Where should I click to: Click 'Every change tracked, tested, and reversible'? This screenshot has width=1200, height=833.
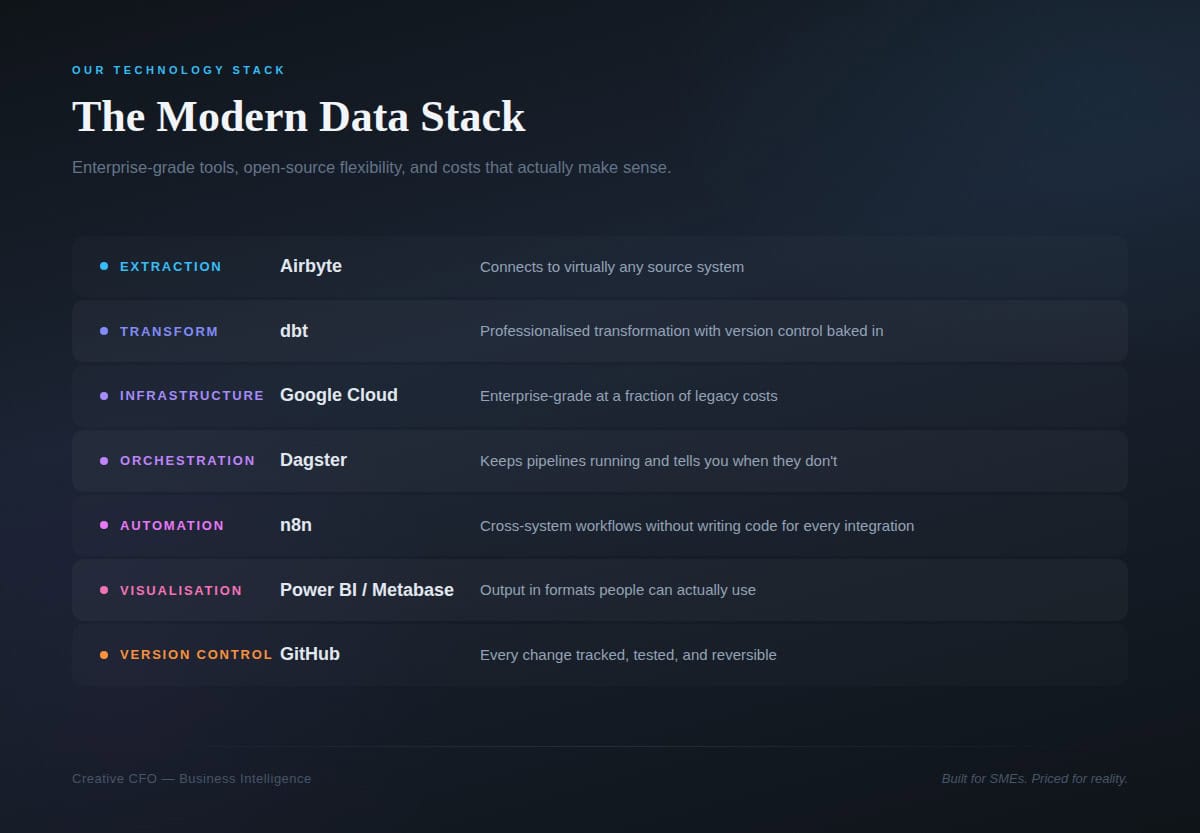coord(628,655)
